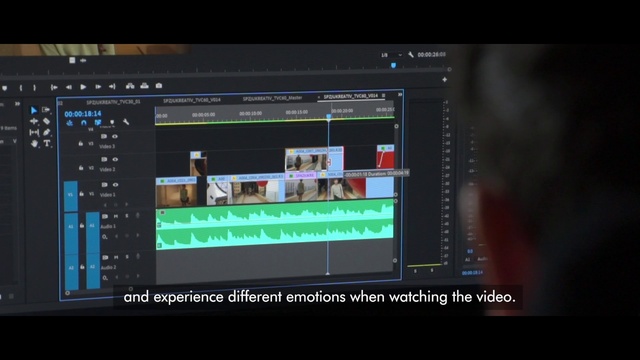Select the Razor tool
640x360 pixels.
pyautogui.click(x=46, y=121)
